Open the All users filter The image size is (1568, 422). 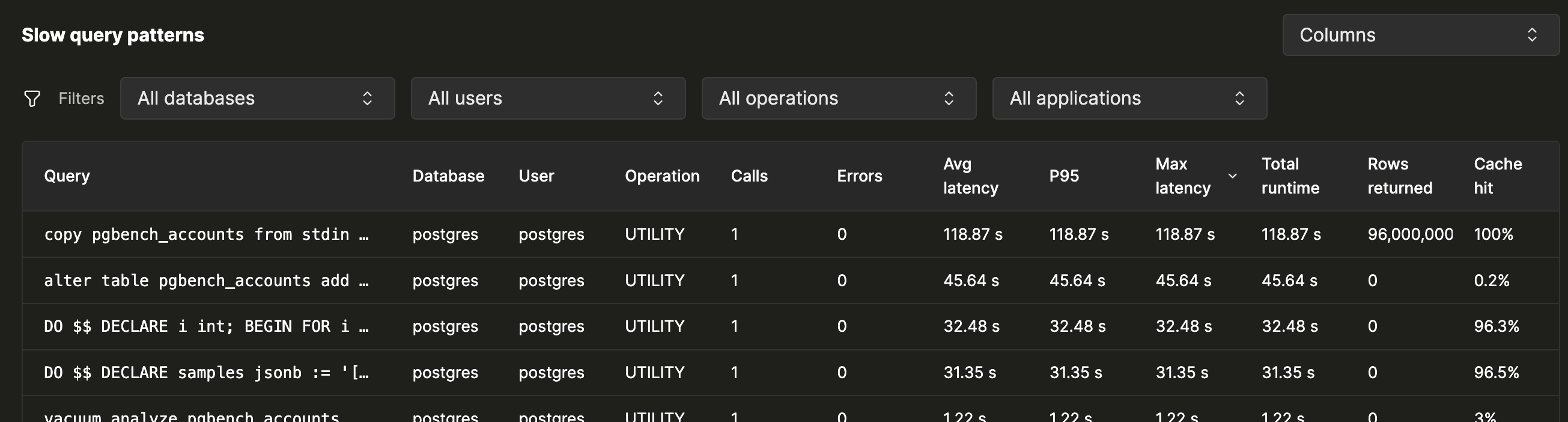point(548,99)
